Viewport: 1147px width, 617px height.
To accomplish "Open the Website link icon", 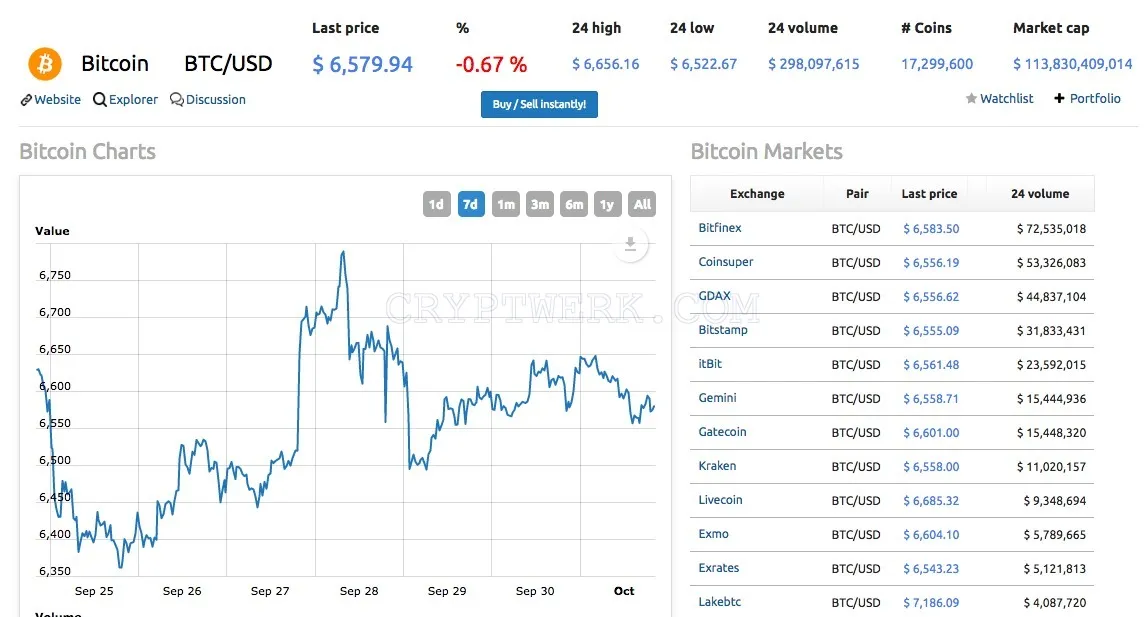I will point(26,100).
